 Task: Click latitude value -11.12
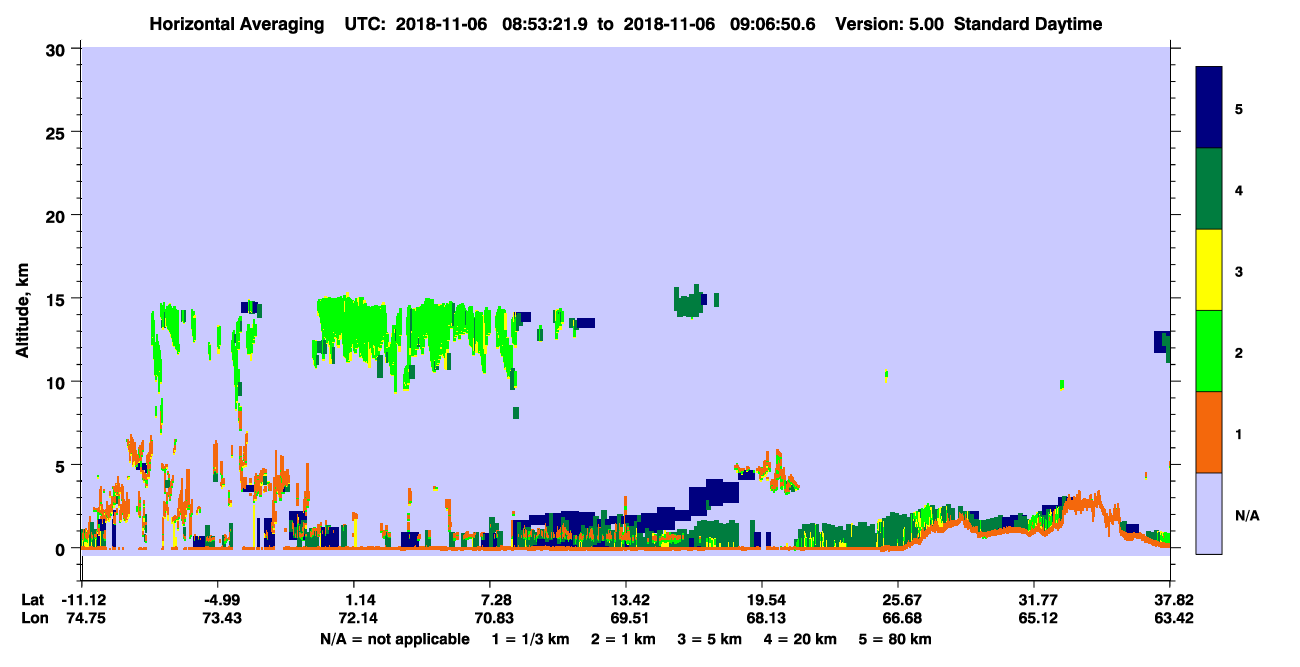[82, 600]
